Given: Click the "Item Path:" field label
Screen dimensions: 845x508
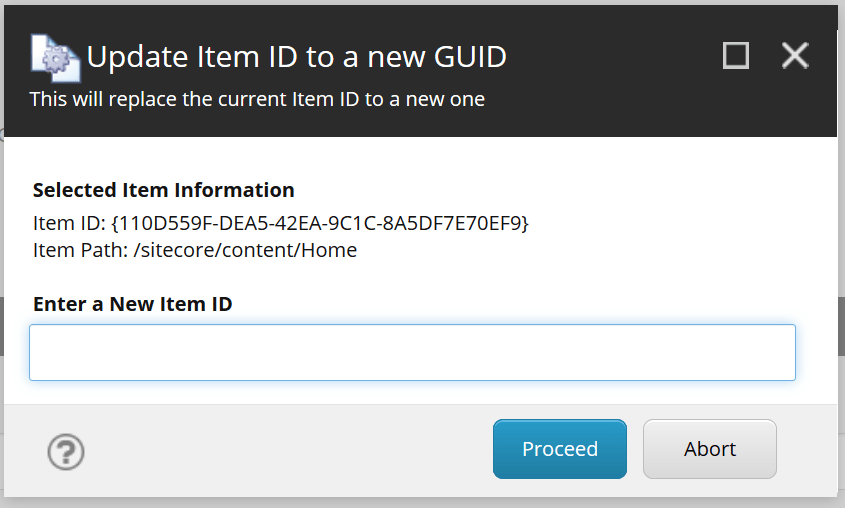Looking at the screenshot, I should (x=80, y=250).
